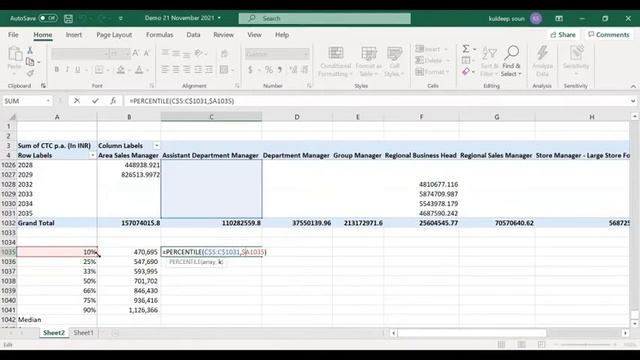Click Insert Function fx icon

point(113,101)
